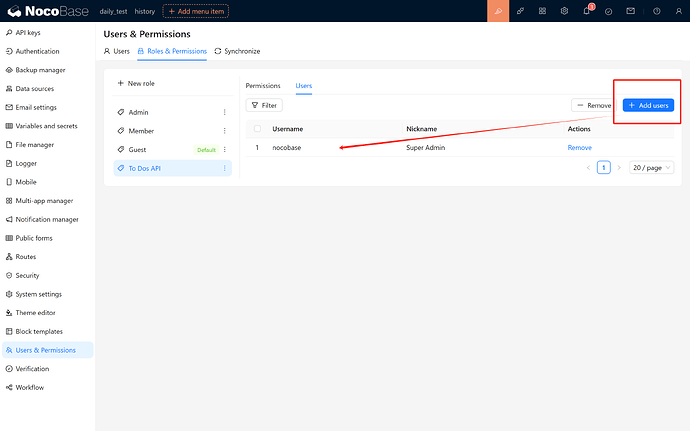Switch to the Synchronize tab
This screenshot has height=431, width=690.
click(237, 51)
